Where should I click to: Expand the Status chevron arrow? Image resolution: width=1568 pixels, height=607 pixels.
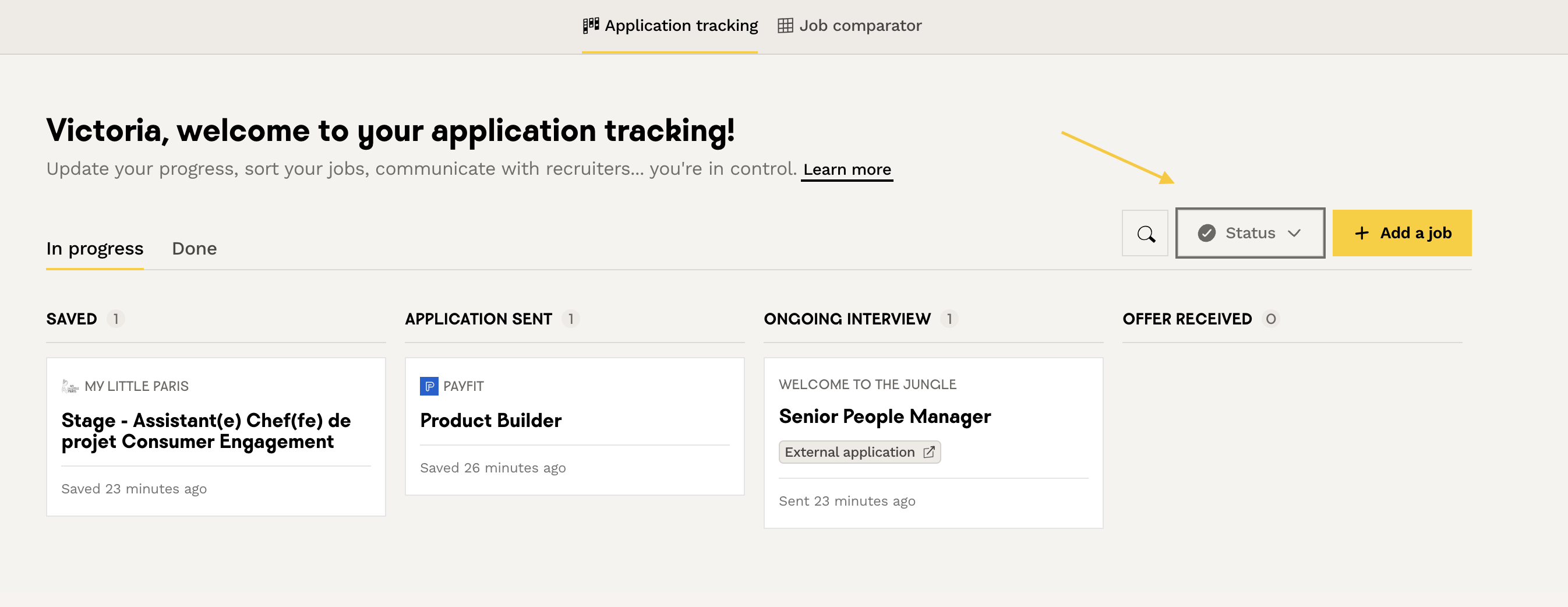[1295, 233]
